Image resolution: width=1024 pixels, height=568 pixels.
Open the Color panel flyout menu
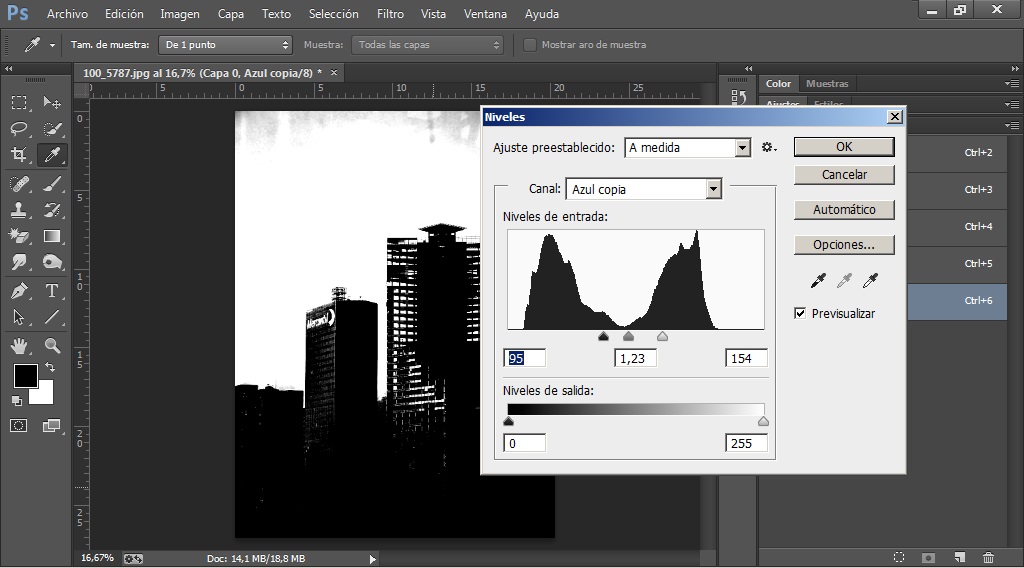pos(1012,84)
